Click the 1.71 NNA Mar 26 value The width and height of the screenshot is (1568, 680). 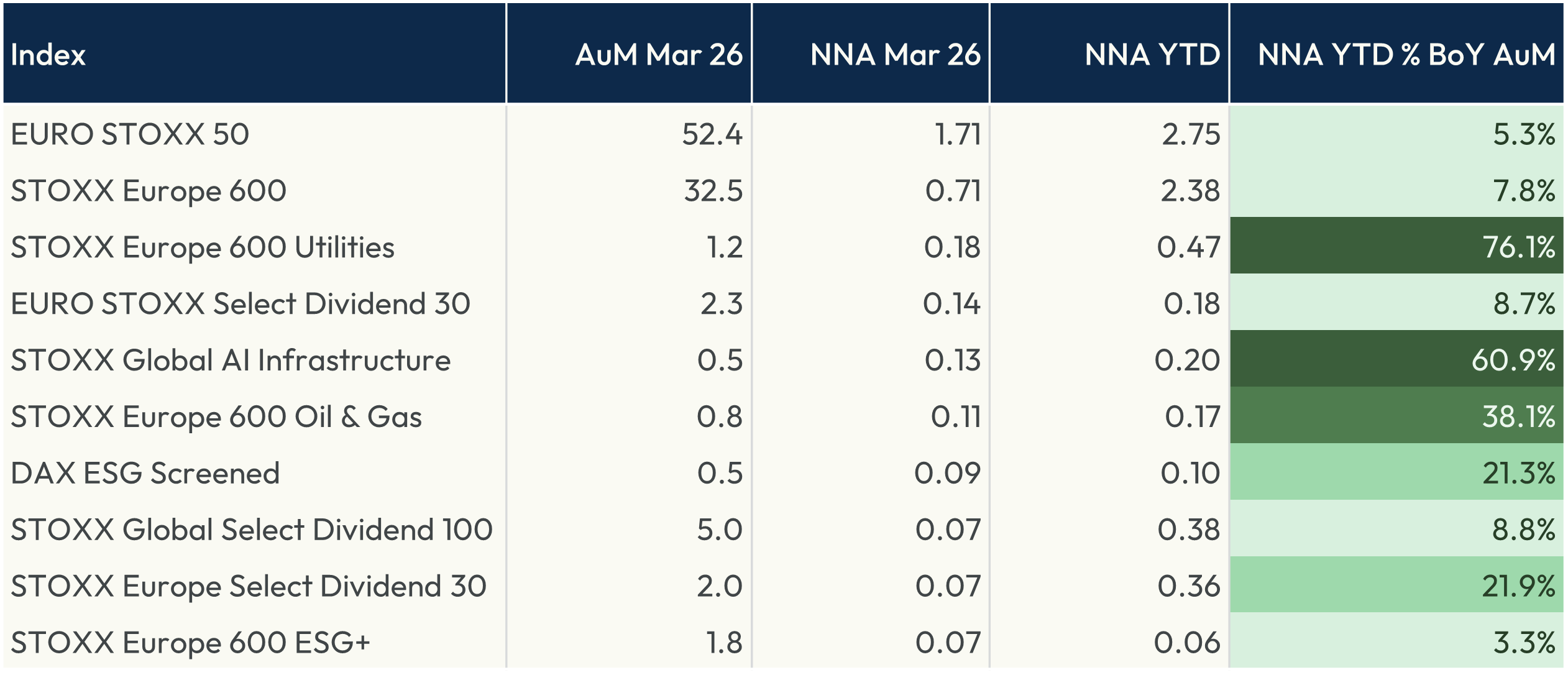point(958,134)
